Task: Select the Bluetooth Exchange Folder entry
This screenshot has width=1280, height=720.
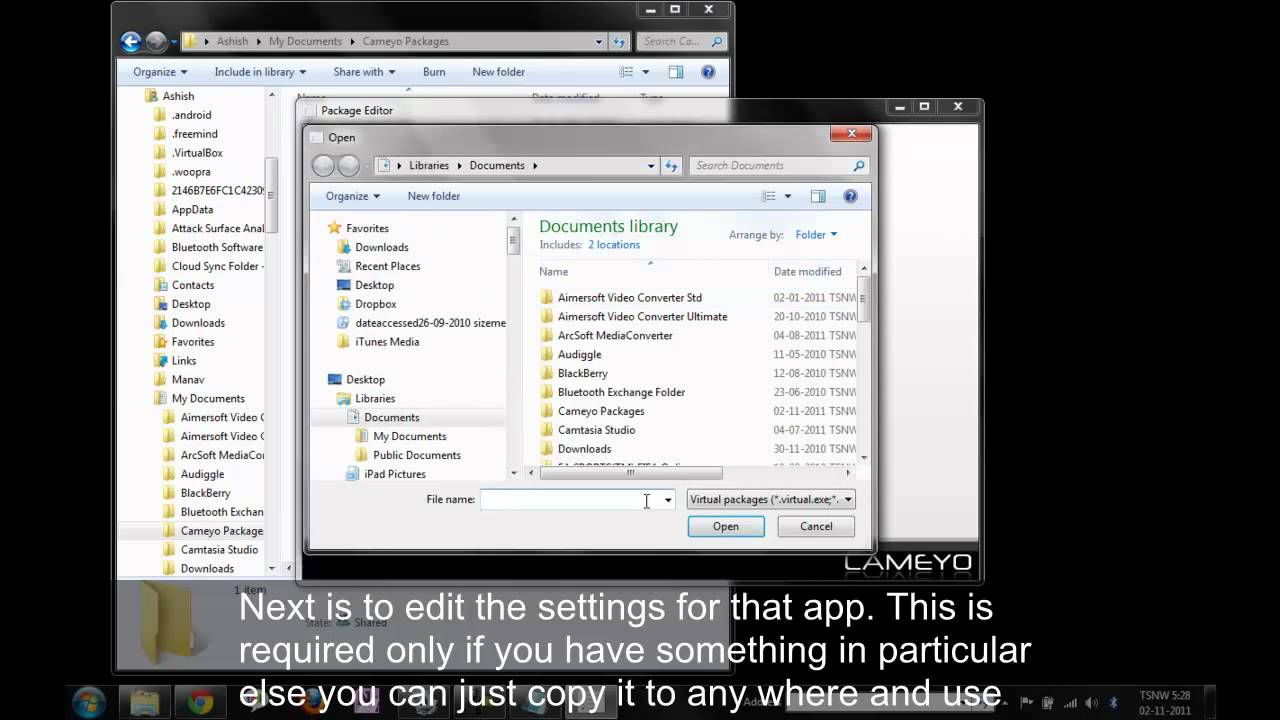Action: (621, 392)
